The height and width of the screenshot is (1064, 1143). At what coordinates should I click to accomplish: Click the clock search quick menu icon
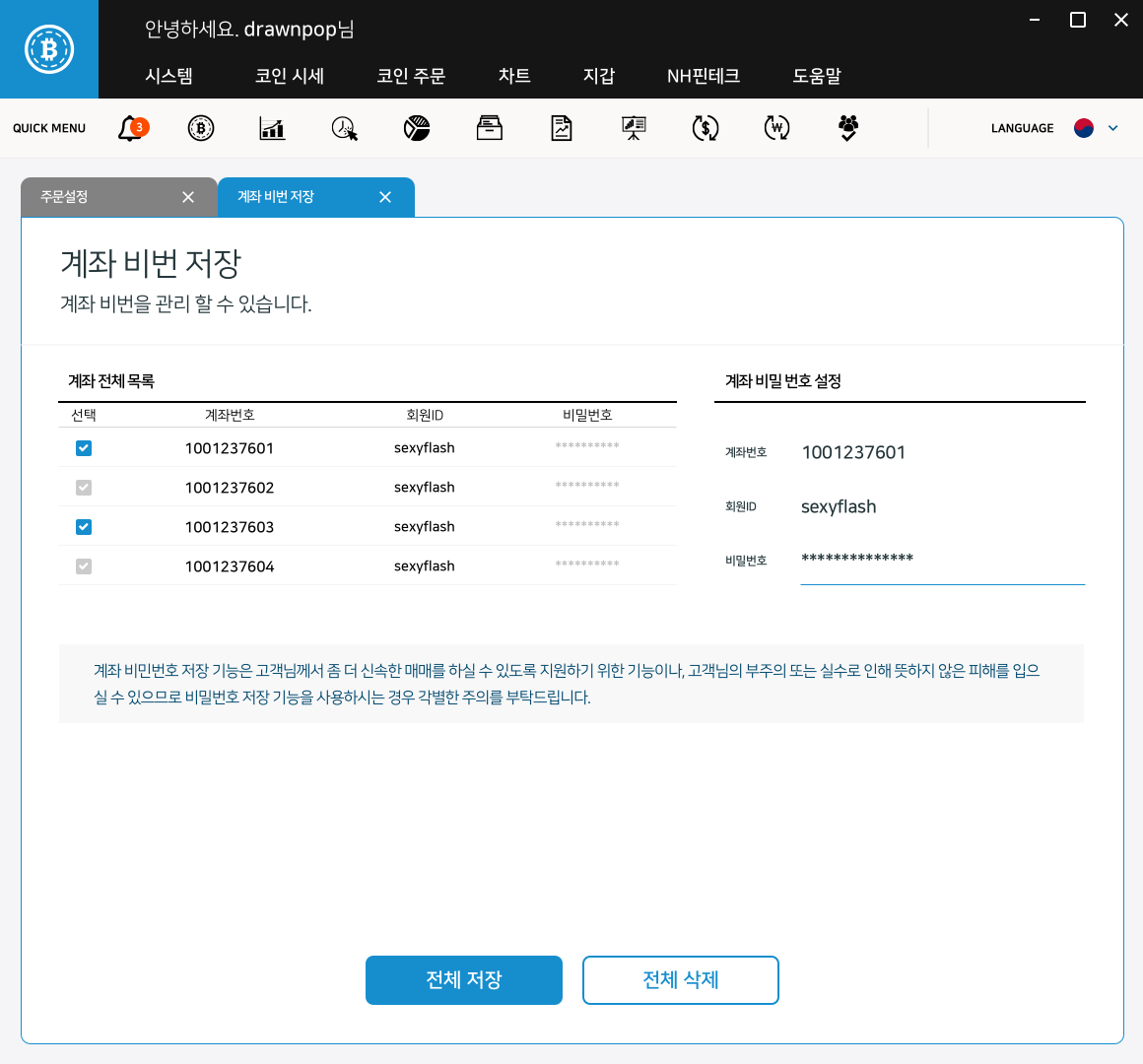[344, 128]
